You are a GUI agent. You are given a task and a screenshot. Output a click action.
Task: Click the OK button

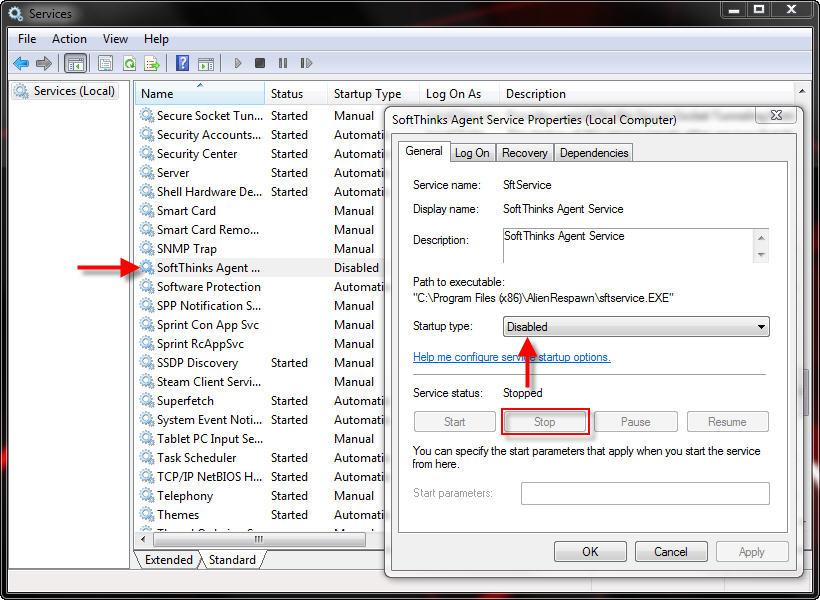(590, 551)
